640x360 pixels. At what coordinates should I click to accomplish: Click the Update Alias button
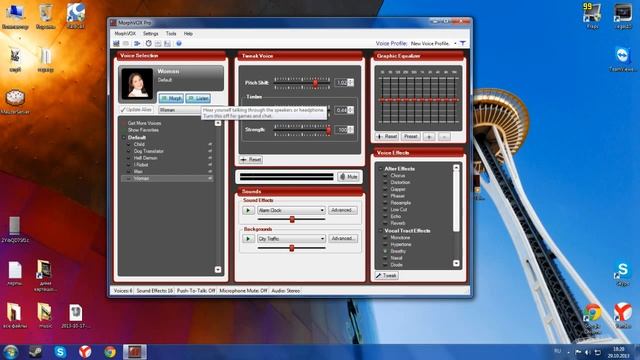136,110
